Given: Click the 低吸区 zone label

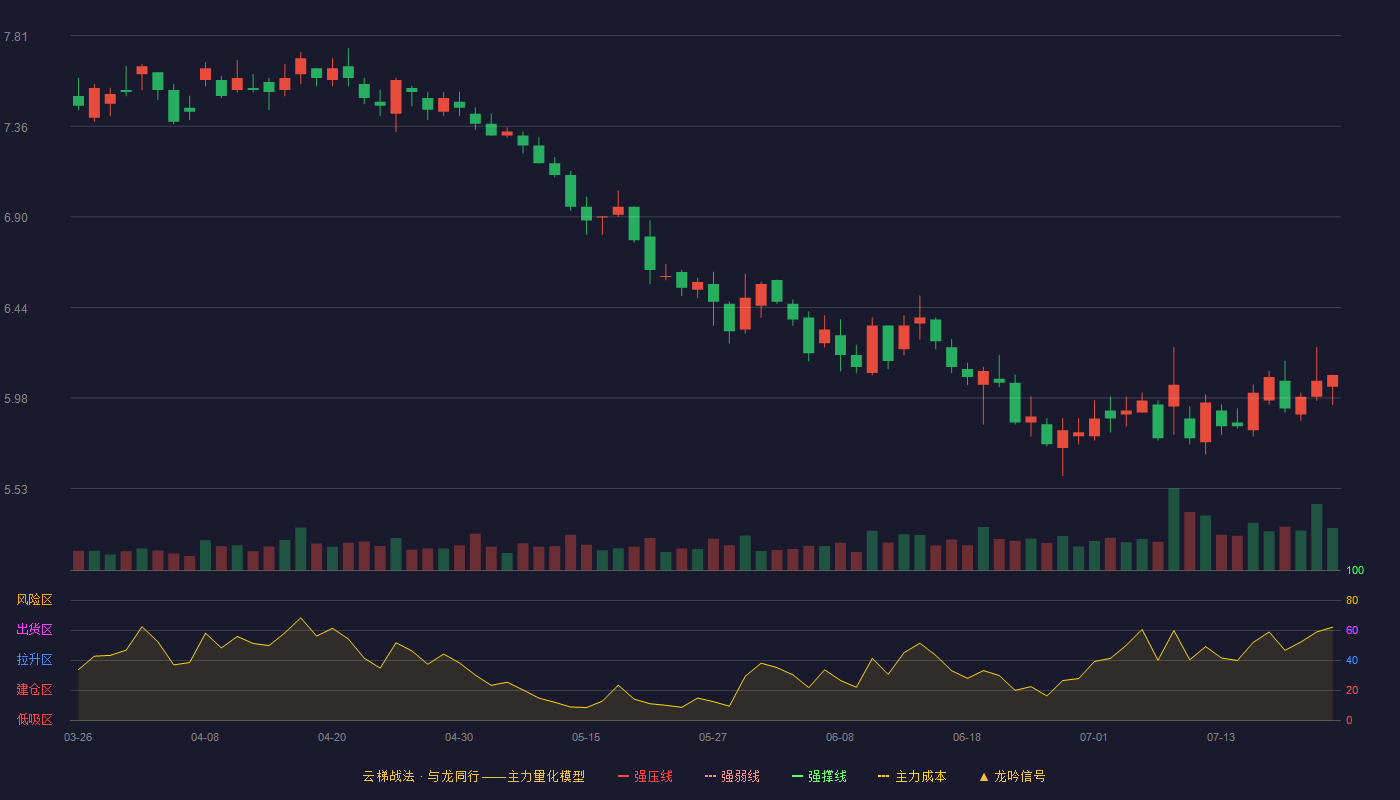Looking at the screenshot, I should tap(34, 719).
